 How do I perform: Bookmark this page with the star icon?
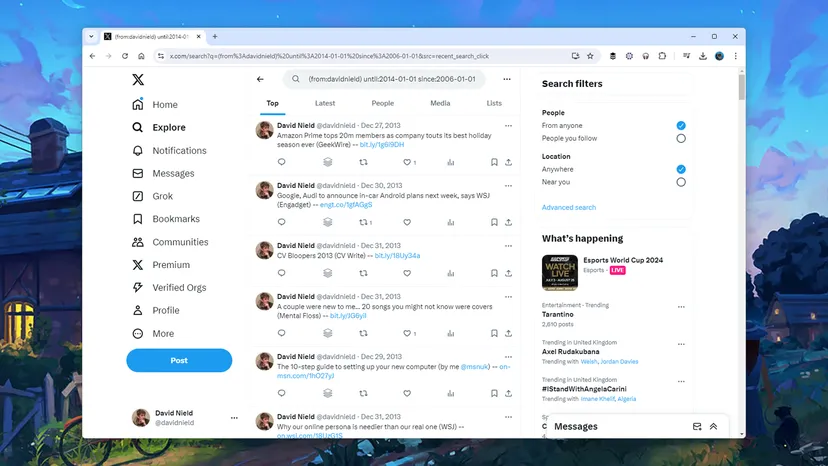pyautogui.click(x=590, y=56)
